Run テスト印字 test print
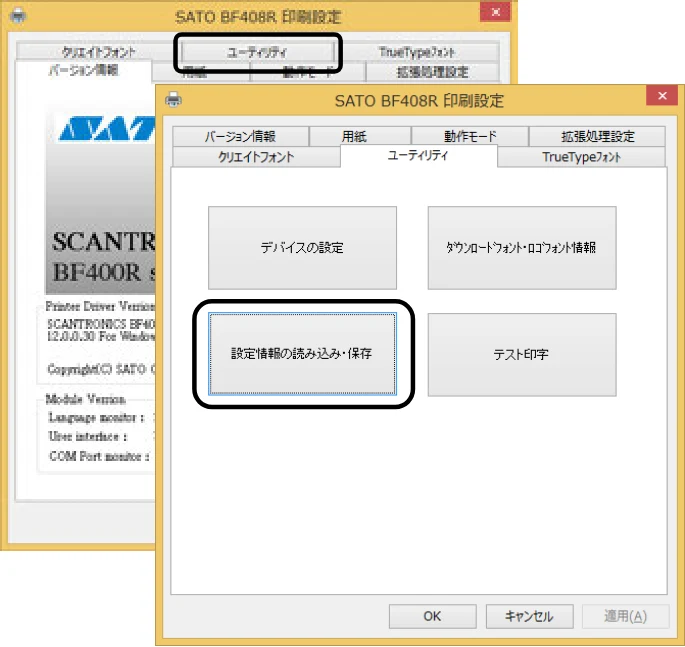Screen dimensions: 685x647 pos(522,354)
